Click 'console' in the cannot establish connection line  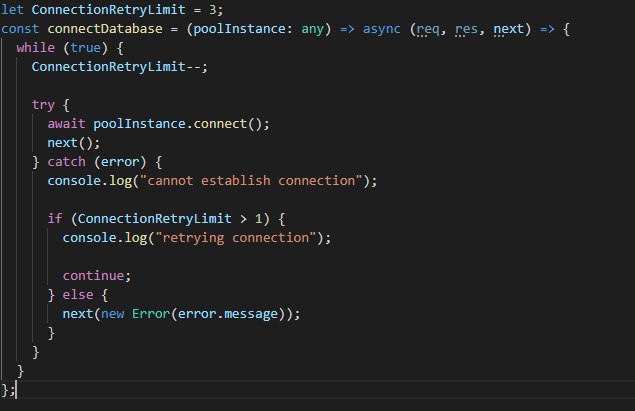point(74,181)
